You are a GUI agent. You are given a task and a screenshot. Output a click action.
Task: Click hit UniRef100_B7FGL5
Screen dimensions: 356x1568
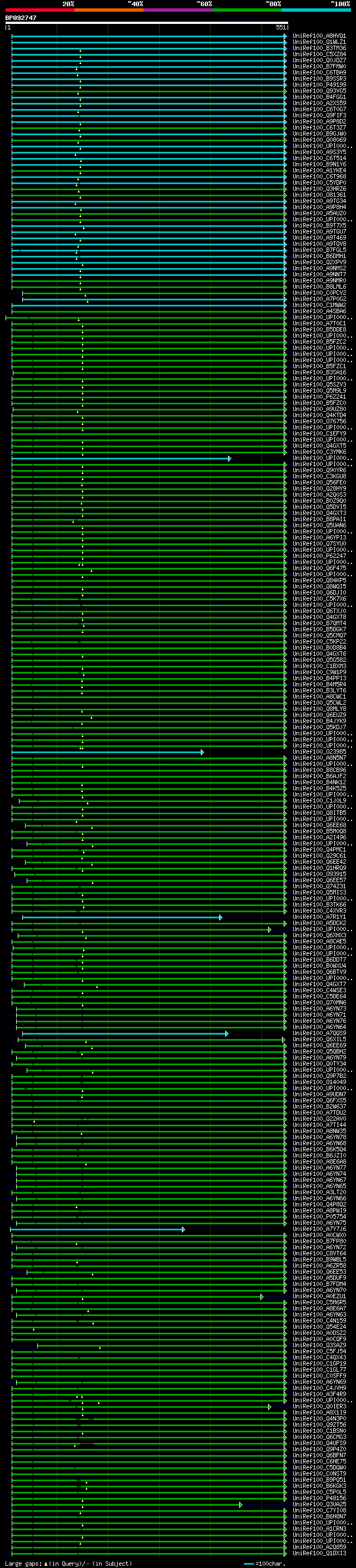click(x=319, y=250)
